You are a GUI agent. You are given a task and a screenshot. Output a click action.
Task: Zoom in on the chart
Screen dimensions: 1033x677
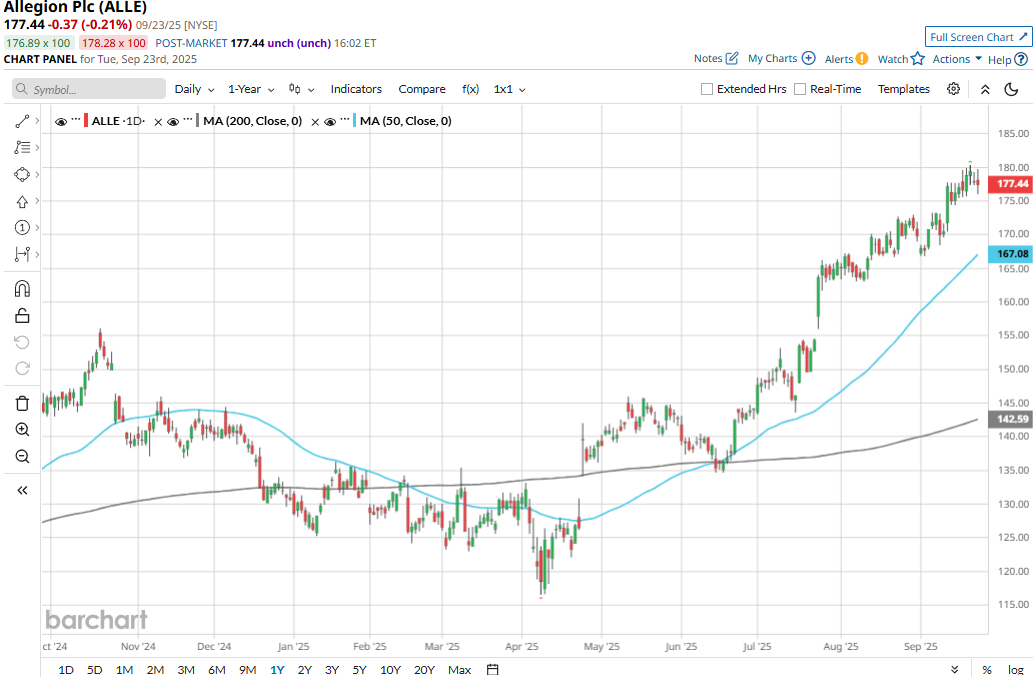point(22,429)
